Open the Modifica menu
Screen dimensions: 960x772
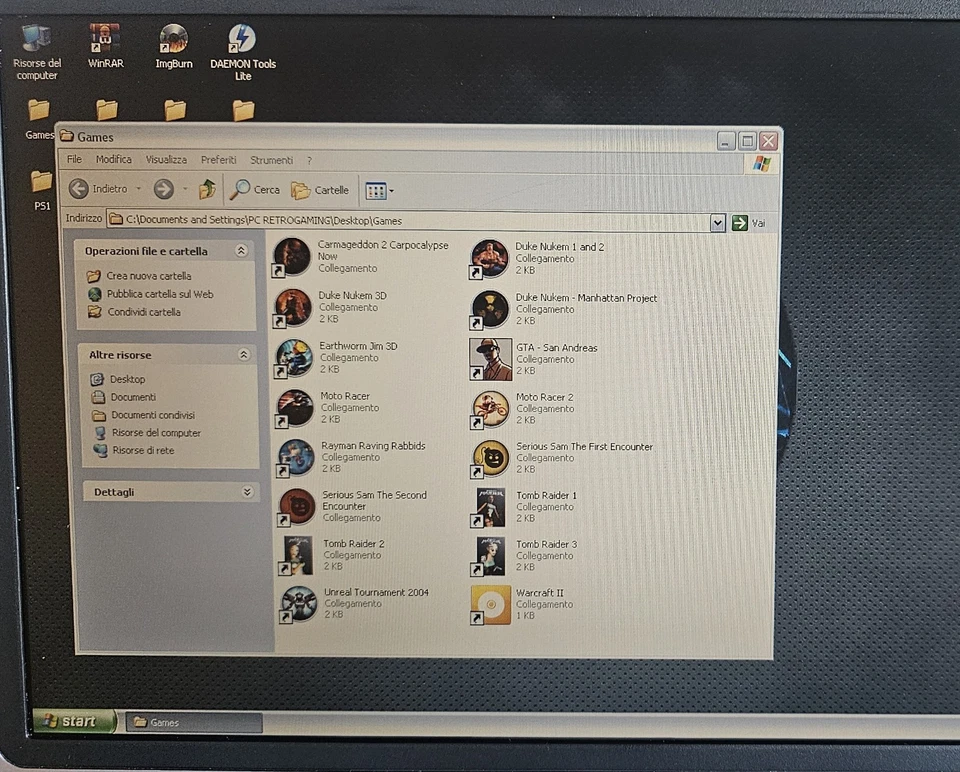pos(114,159)
